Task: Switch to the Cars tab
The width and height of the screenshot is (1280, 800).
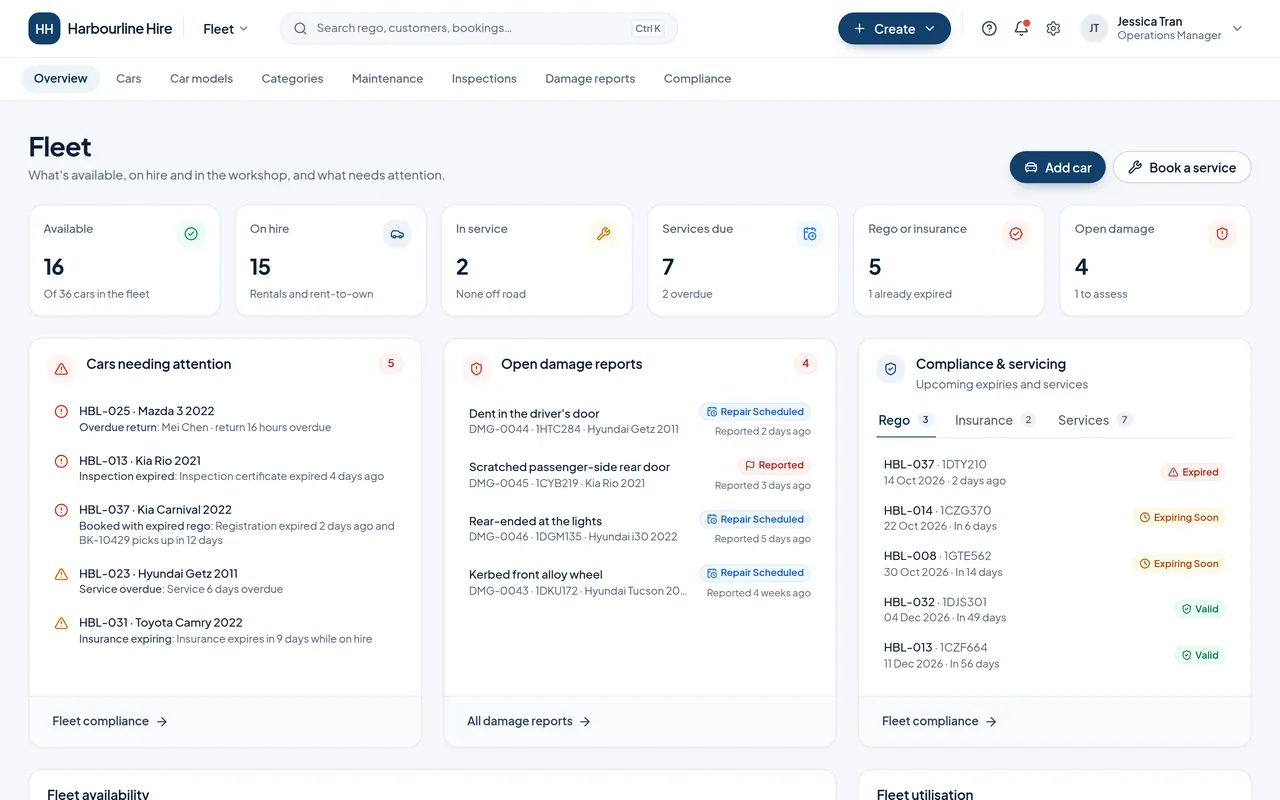Action: pos(128,79)
